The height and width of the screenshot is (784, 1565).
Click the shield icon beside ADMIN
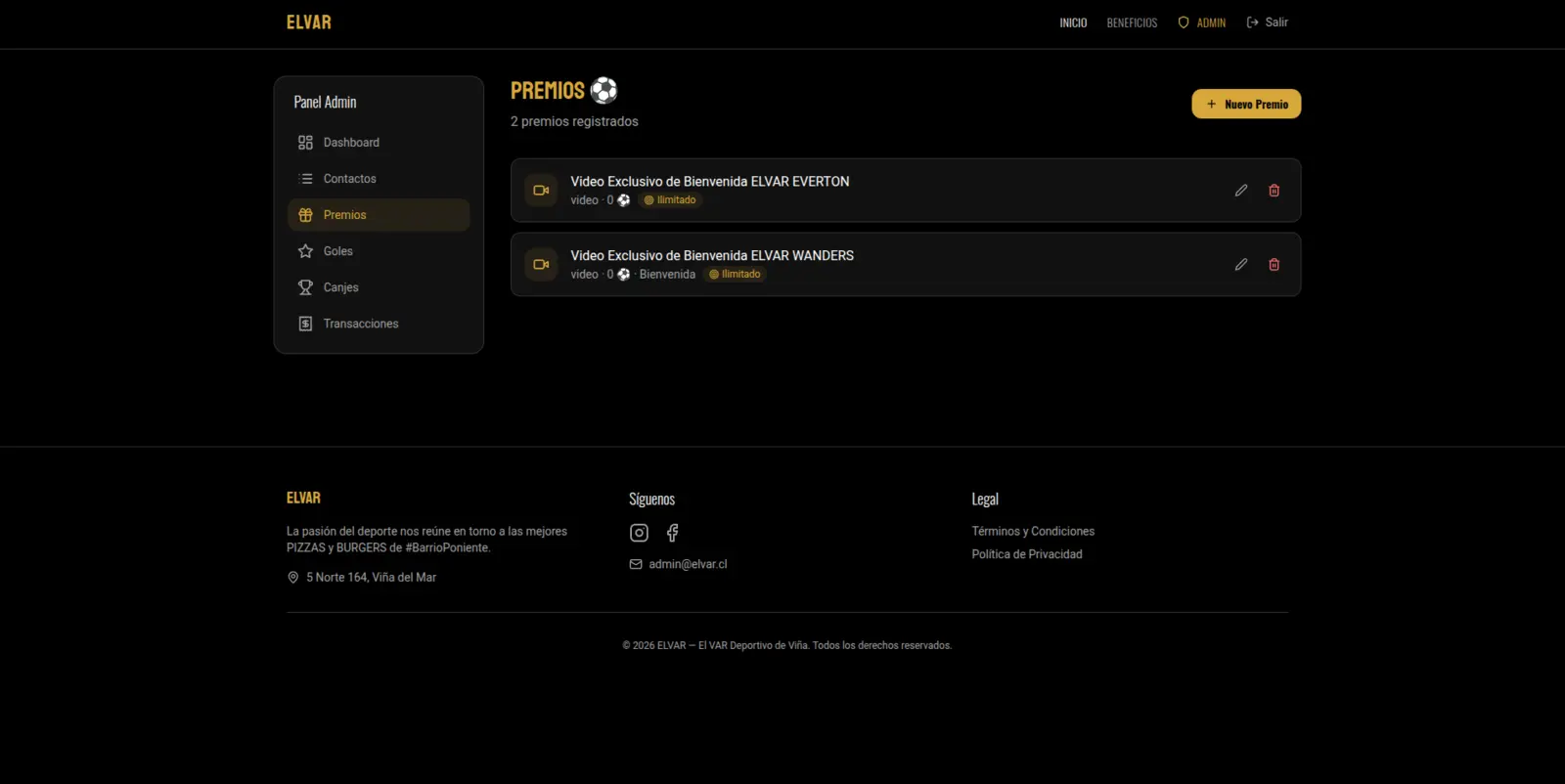(1184, 22)
